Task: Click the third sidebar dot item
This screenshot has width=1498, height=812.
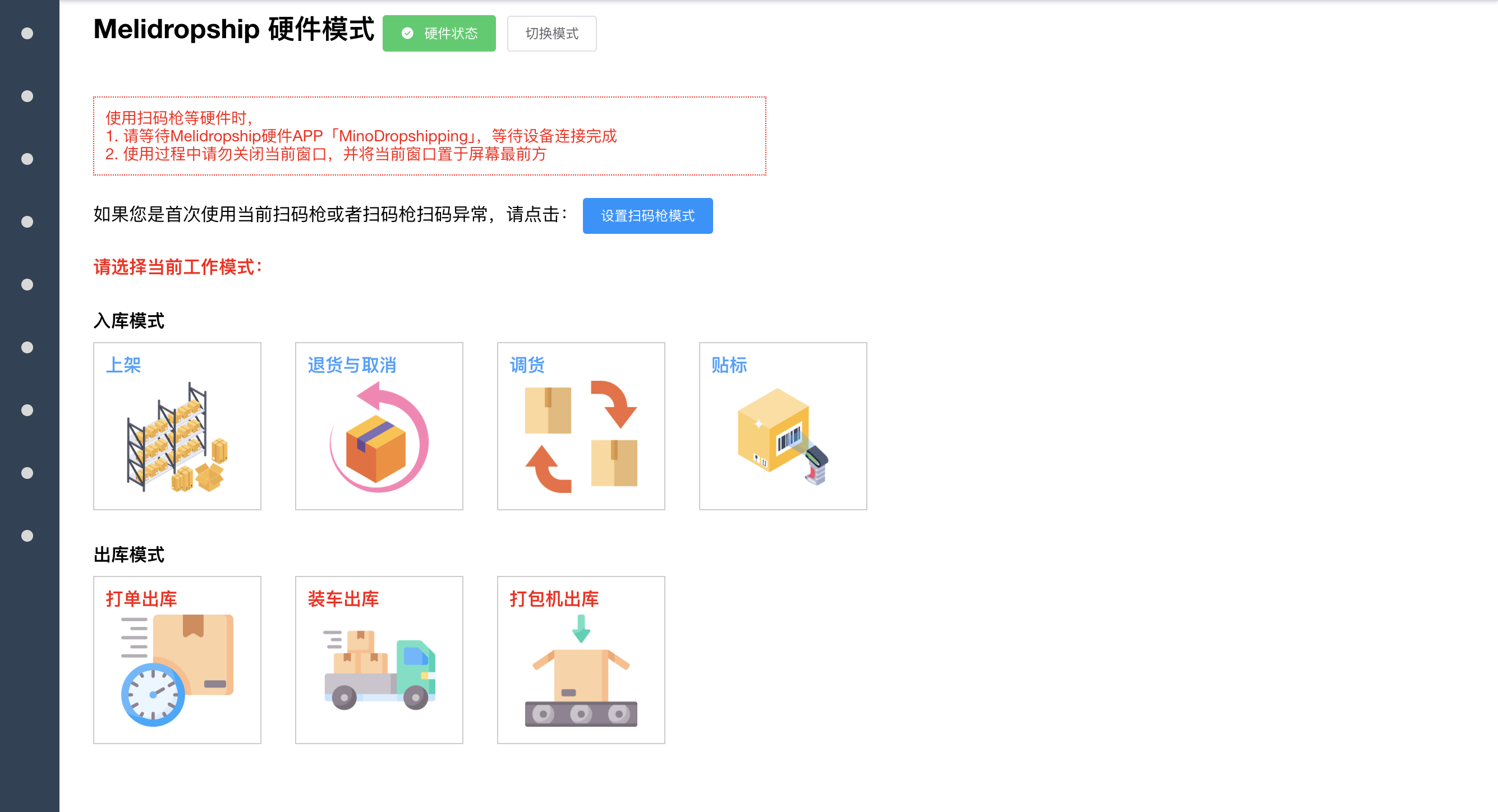Action: pyautogui.click(x=27, y=159)
